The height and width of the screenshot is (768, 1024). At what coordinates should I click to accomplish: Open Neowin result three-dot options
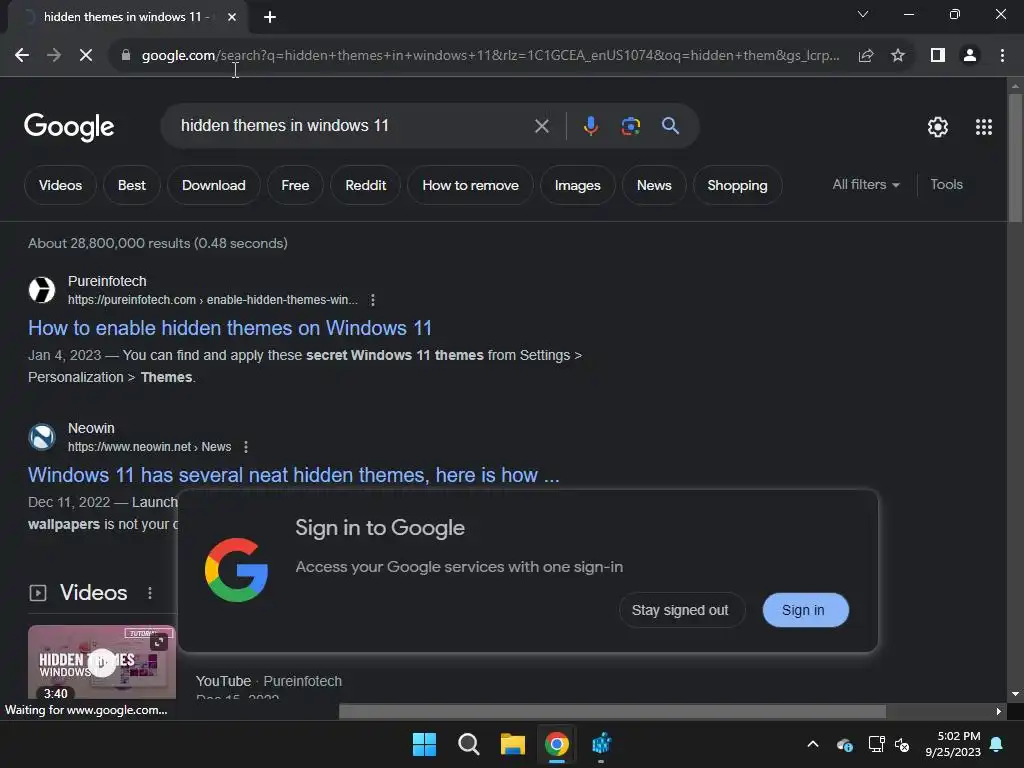246,447
